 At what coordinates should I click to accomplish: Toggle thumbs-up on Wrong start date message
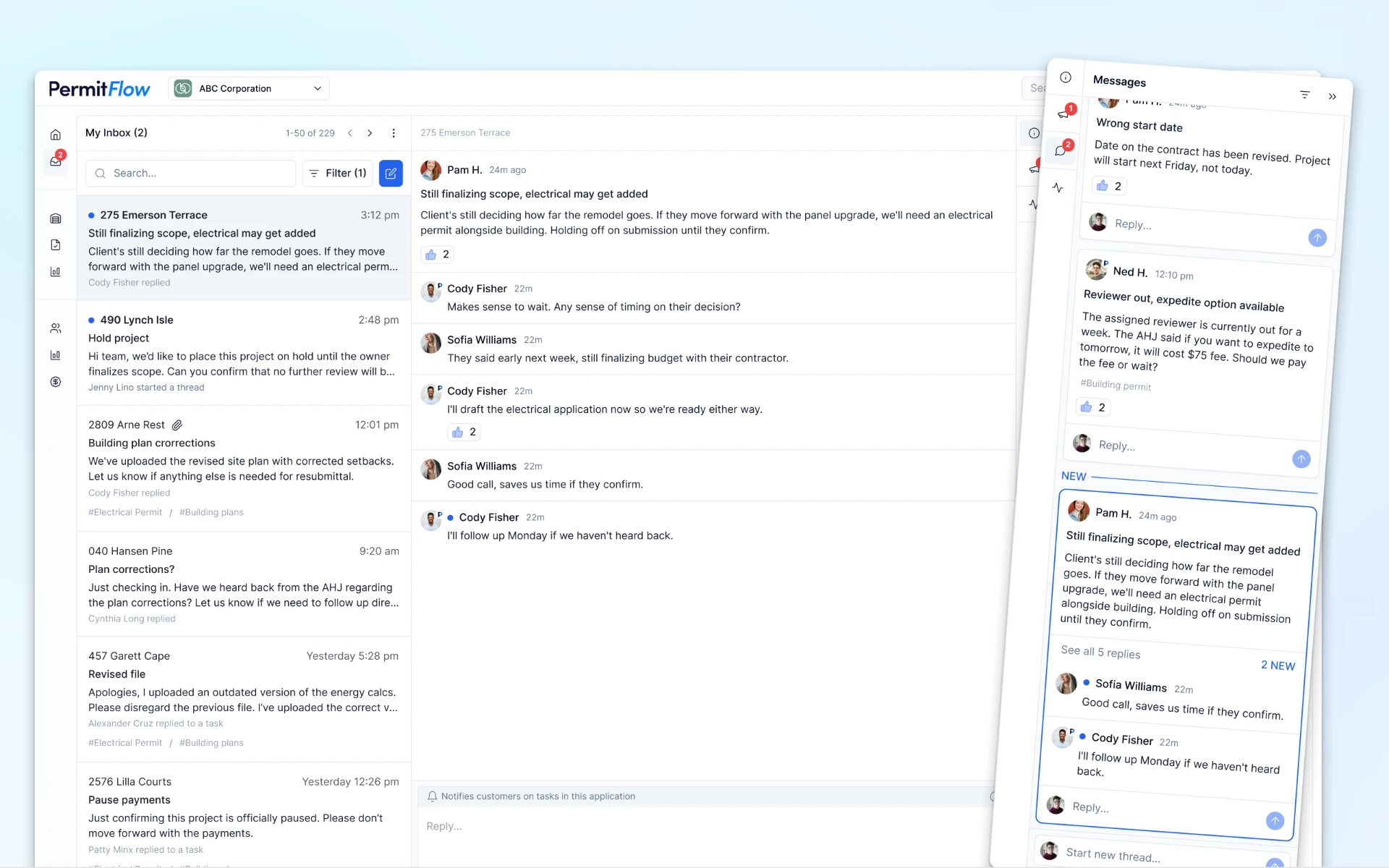[1109, 186]
